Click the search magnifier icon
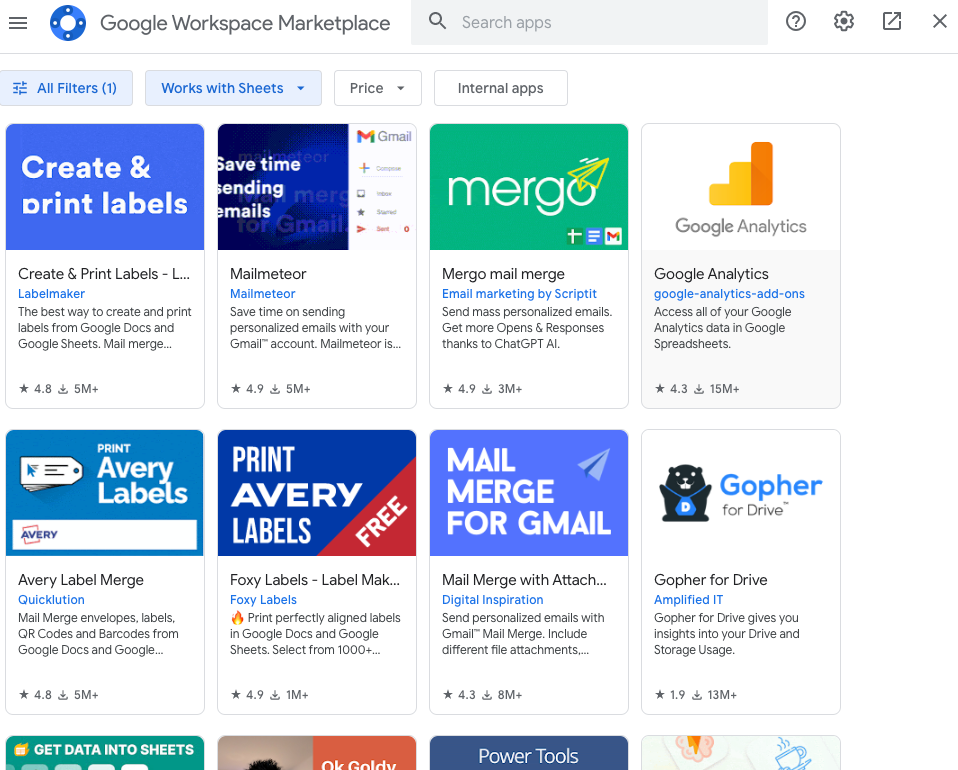Image resolution: width=958 pixels, height=770 pixels. tap(437, 21)
